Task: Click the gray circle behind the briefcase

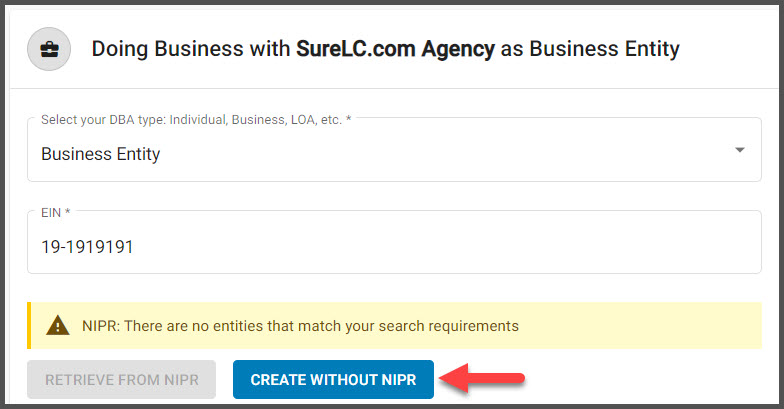Action: point(49,49)
